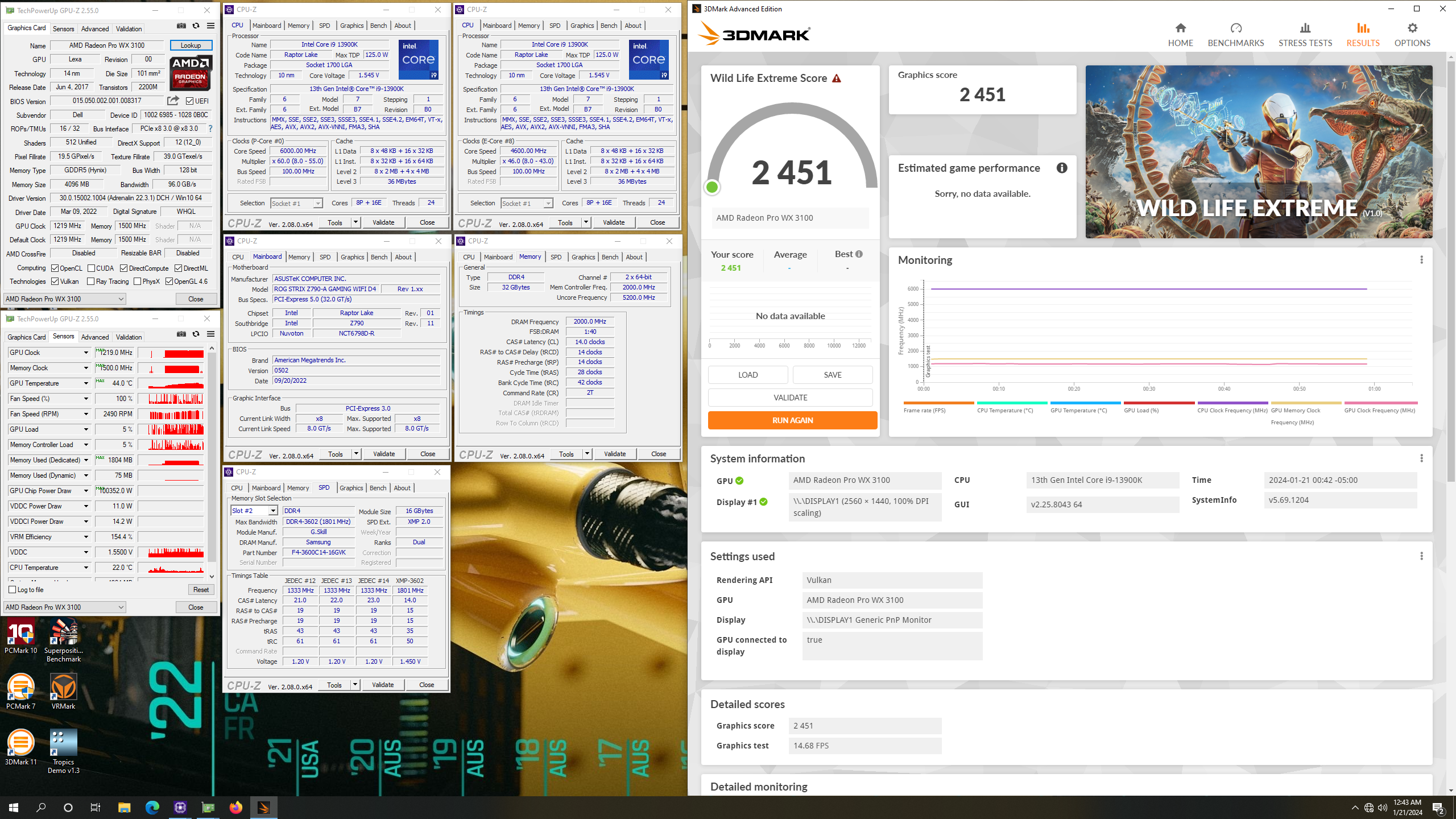Open Settings used three-dot menu
This screenshot has height=819, width=1456.
(x=1421, y=556)
